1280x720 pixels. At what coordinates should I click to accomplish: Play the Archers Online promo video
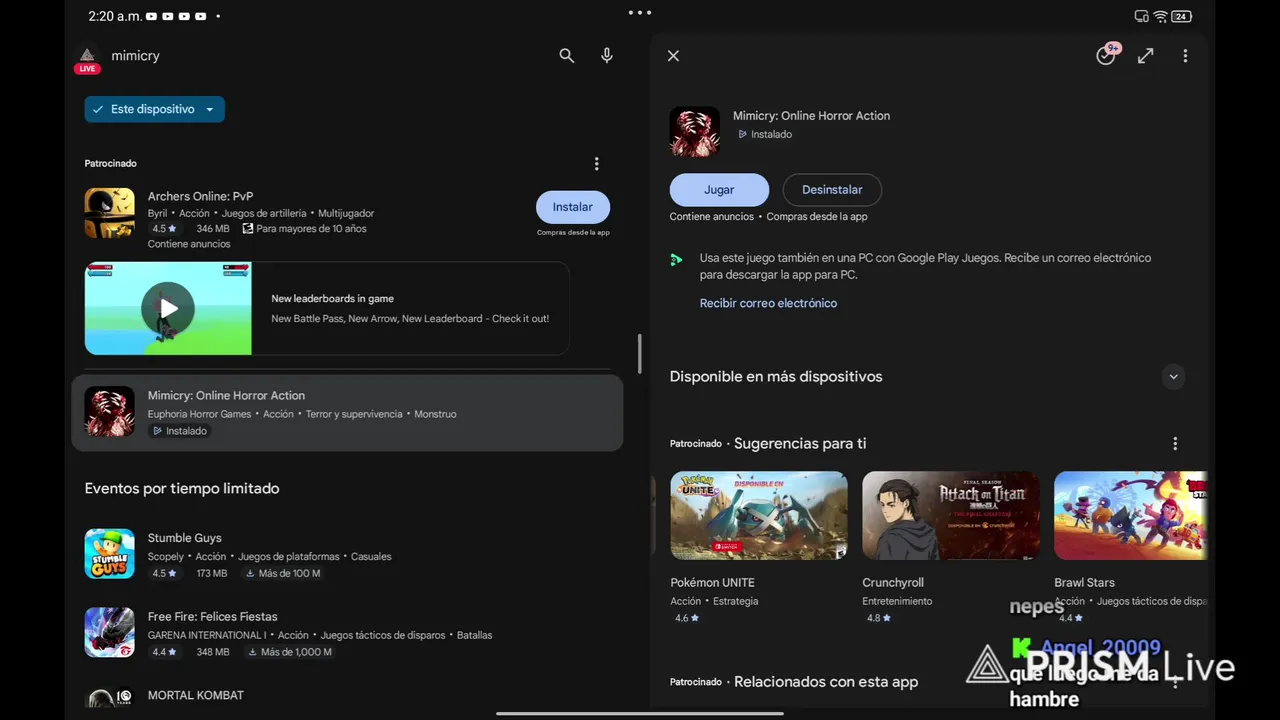[168, 308]
